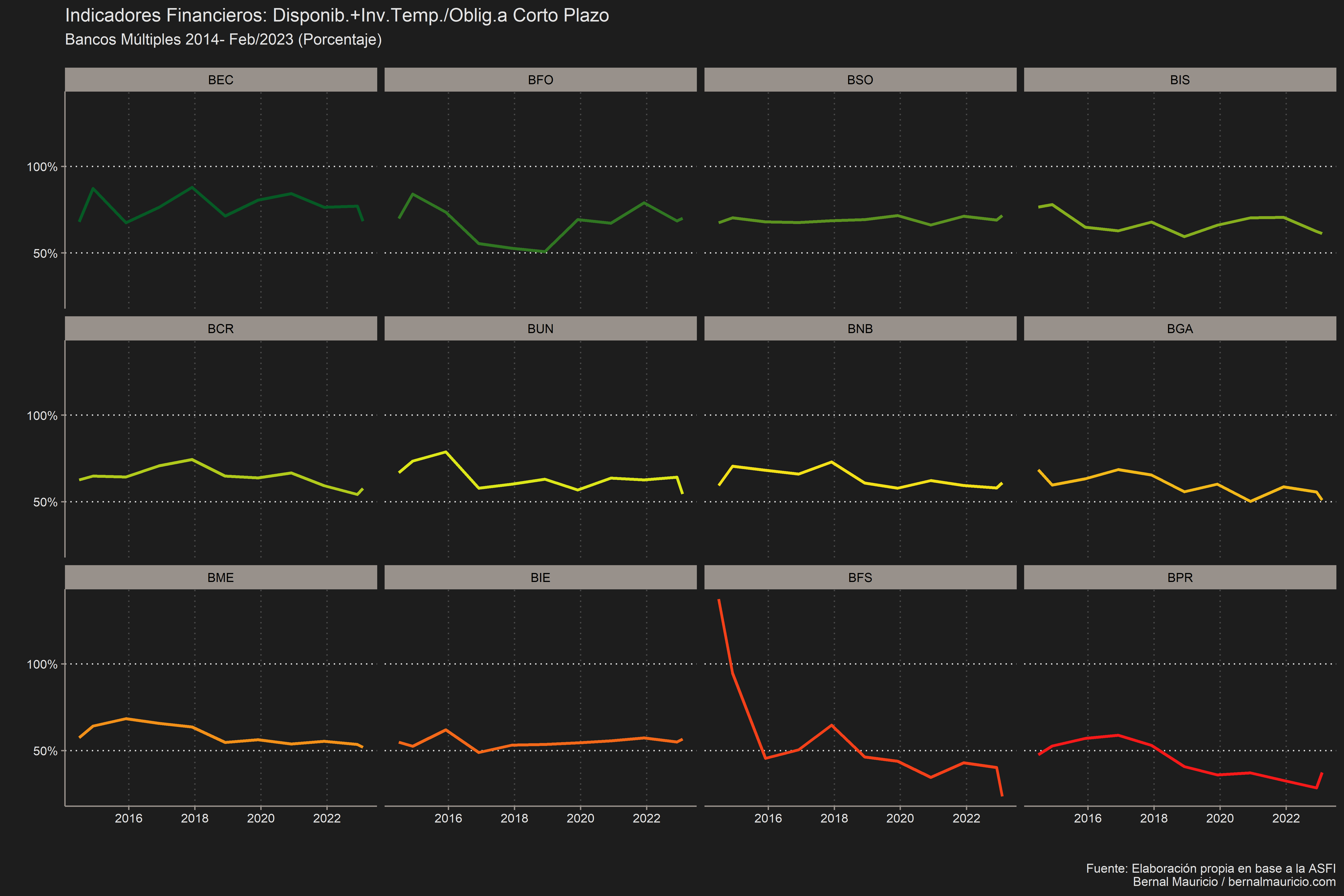
Task: Click the BFO line's 2019 low point
Action: tap(545, 251)
